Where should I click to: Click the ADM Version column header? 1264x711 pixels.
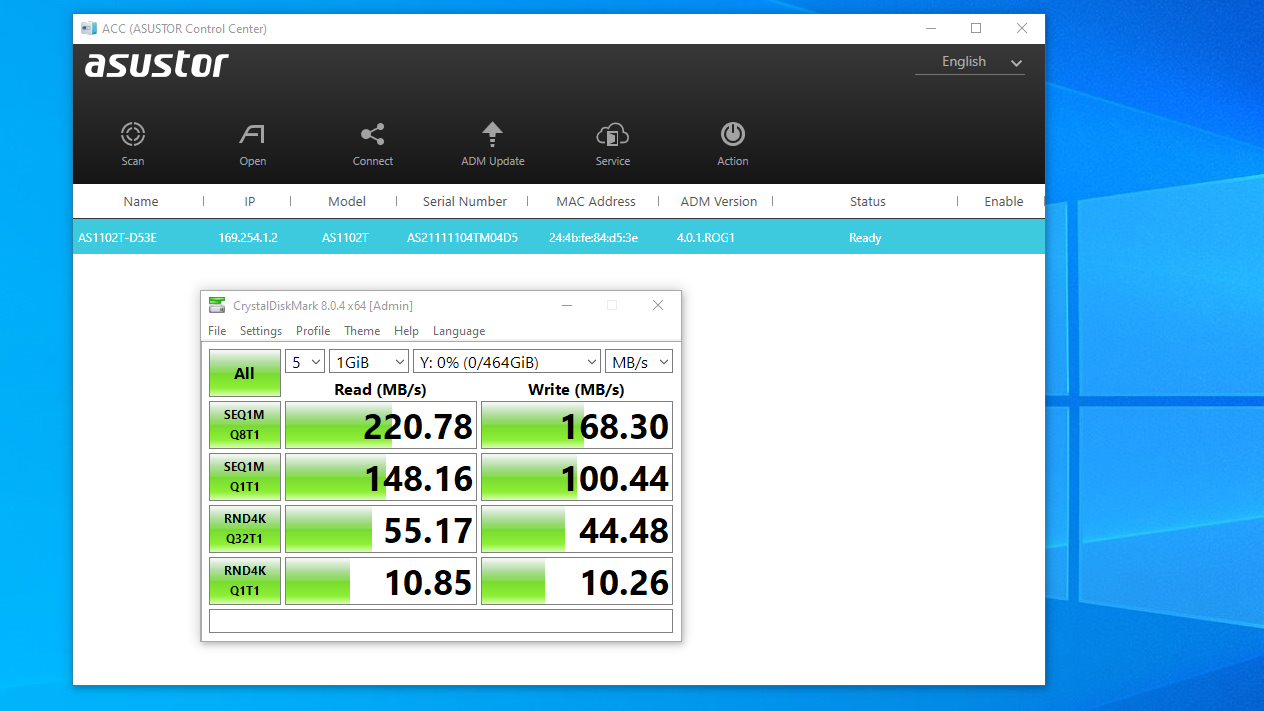pyautogui.click(x=719, y=201)
